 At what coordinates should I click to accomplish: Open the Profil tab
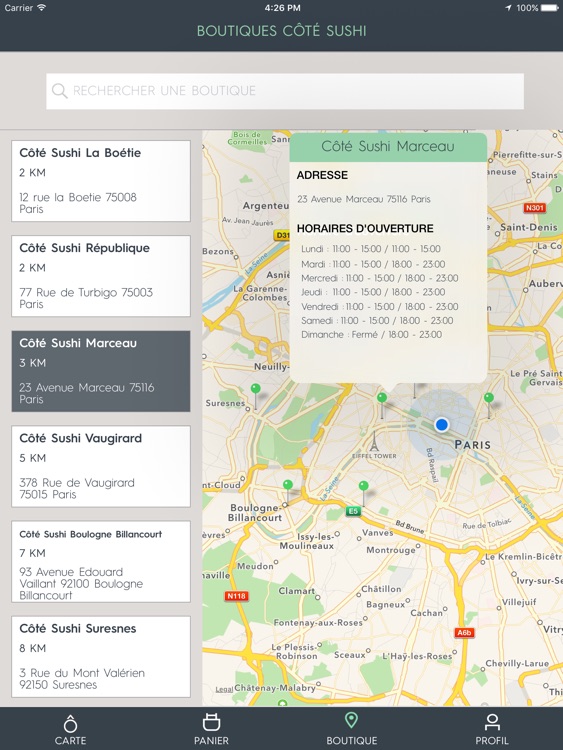(492, 730)
